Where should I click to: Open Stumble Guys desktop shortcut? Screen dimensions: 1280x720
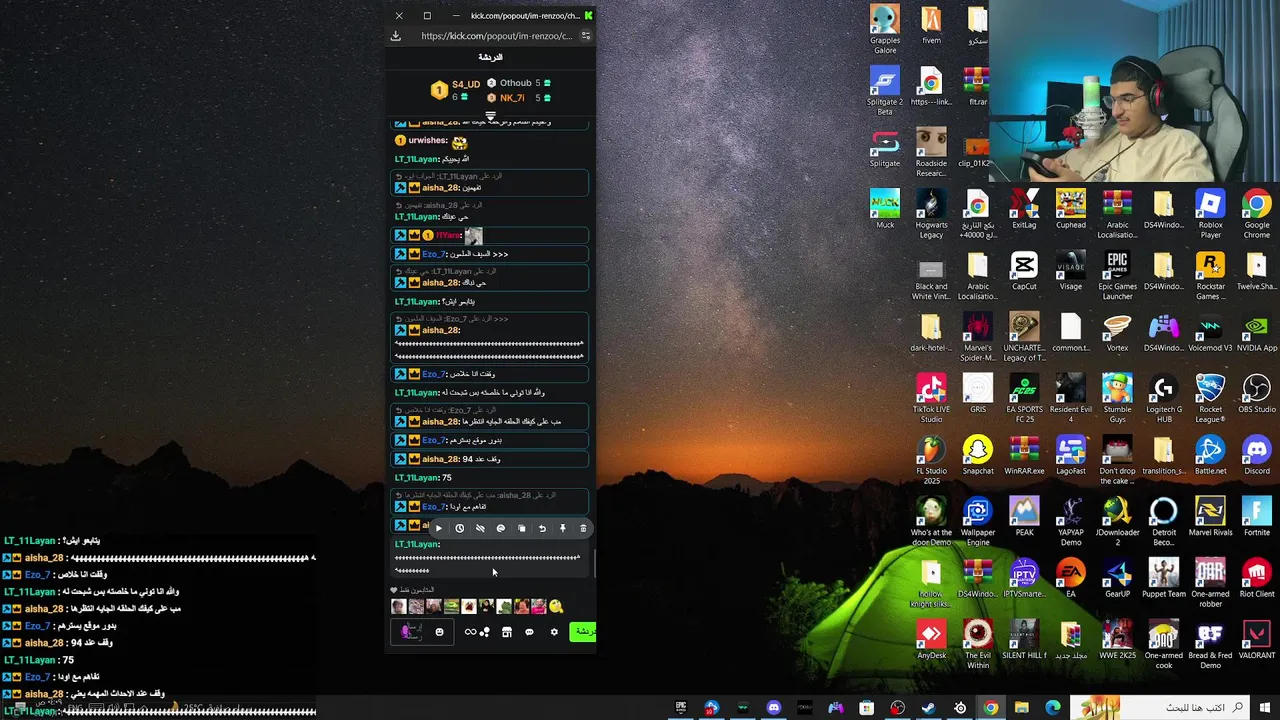[1117, 398]
